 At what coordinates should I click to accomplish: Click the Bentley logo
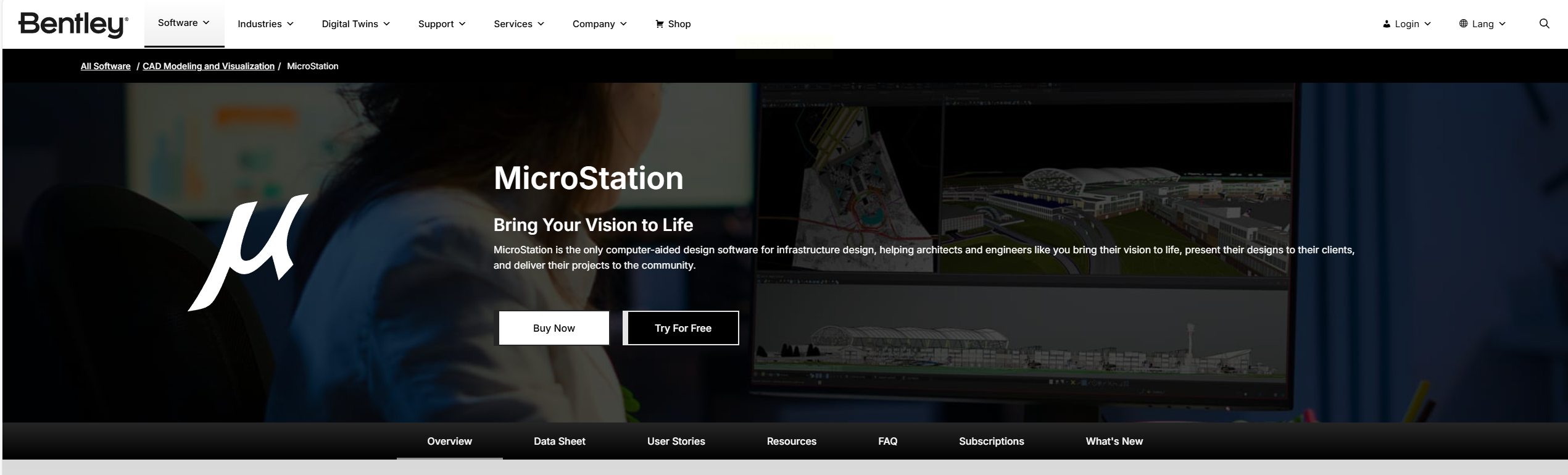coord(73,25)
